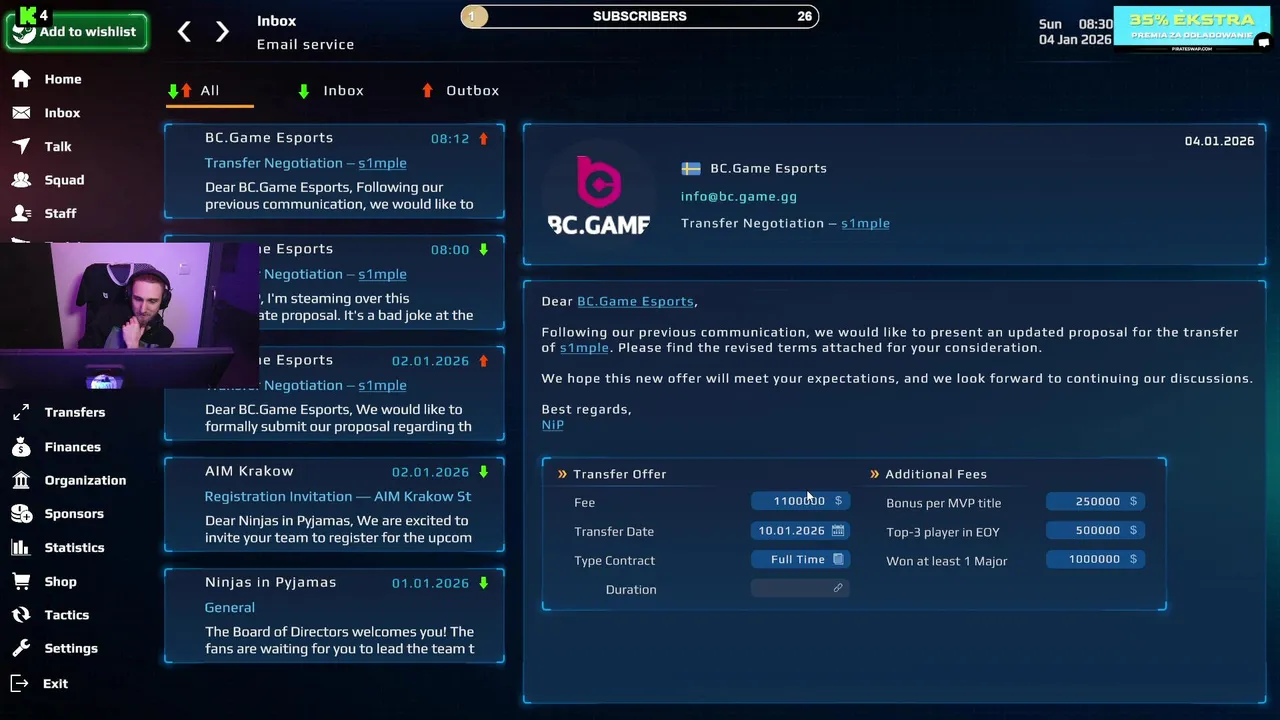Select Transfers in sidebar menu

click(75, 412)
